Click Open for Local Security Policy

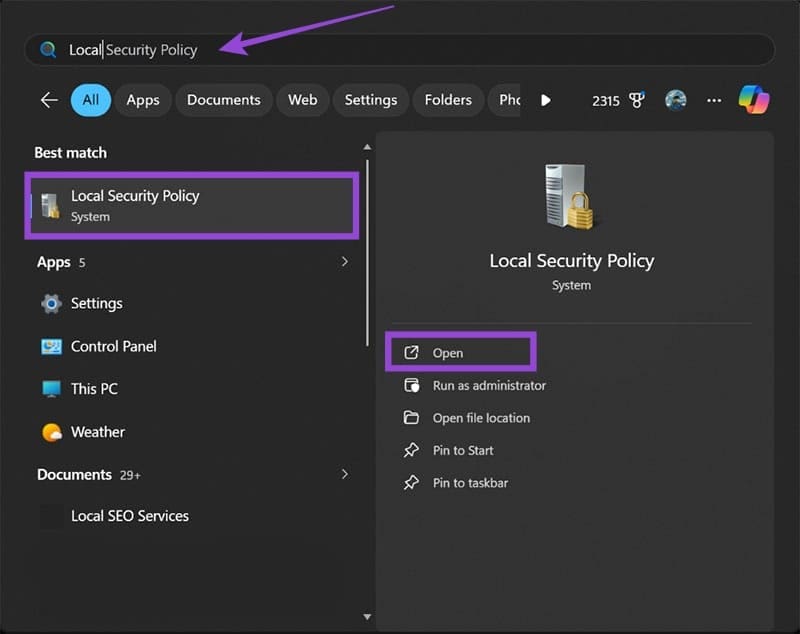click(x=448, y=353)
